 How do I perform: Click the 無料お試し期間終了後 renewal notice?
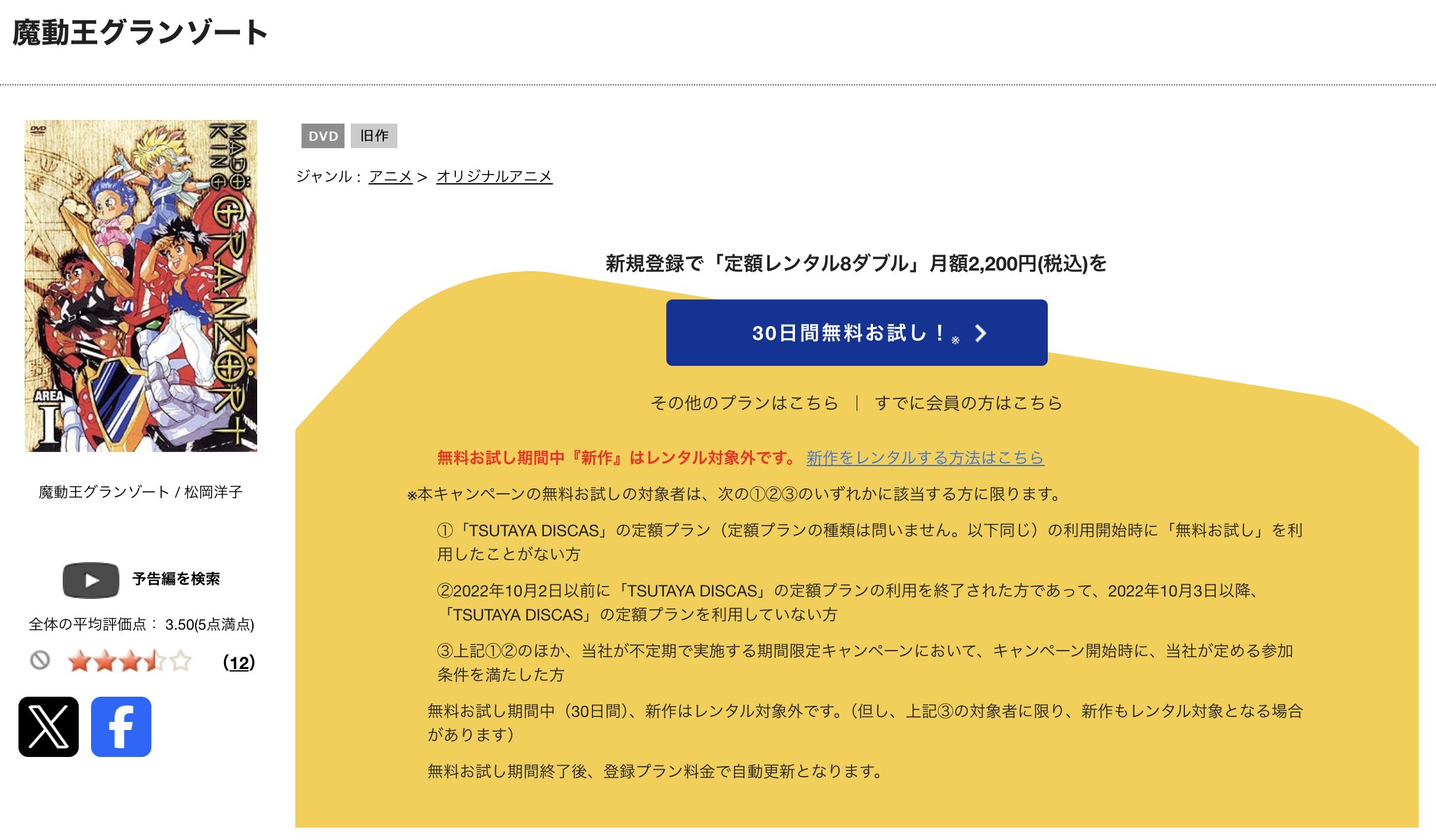point(656,771)
